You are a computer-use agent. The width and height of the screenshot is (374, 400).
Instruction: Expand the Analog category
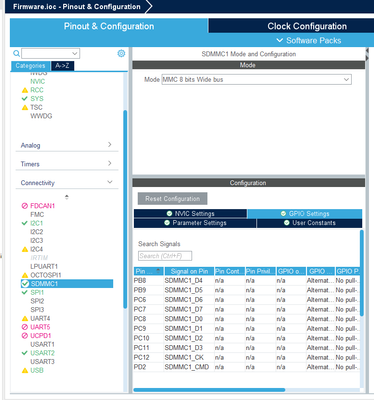coord(67,145)
